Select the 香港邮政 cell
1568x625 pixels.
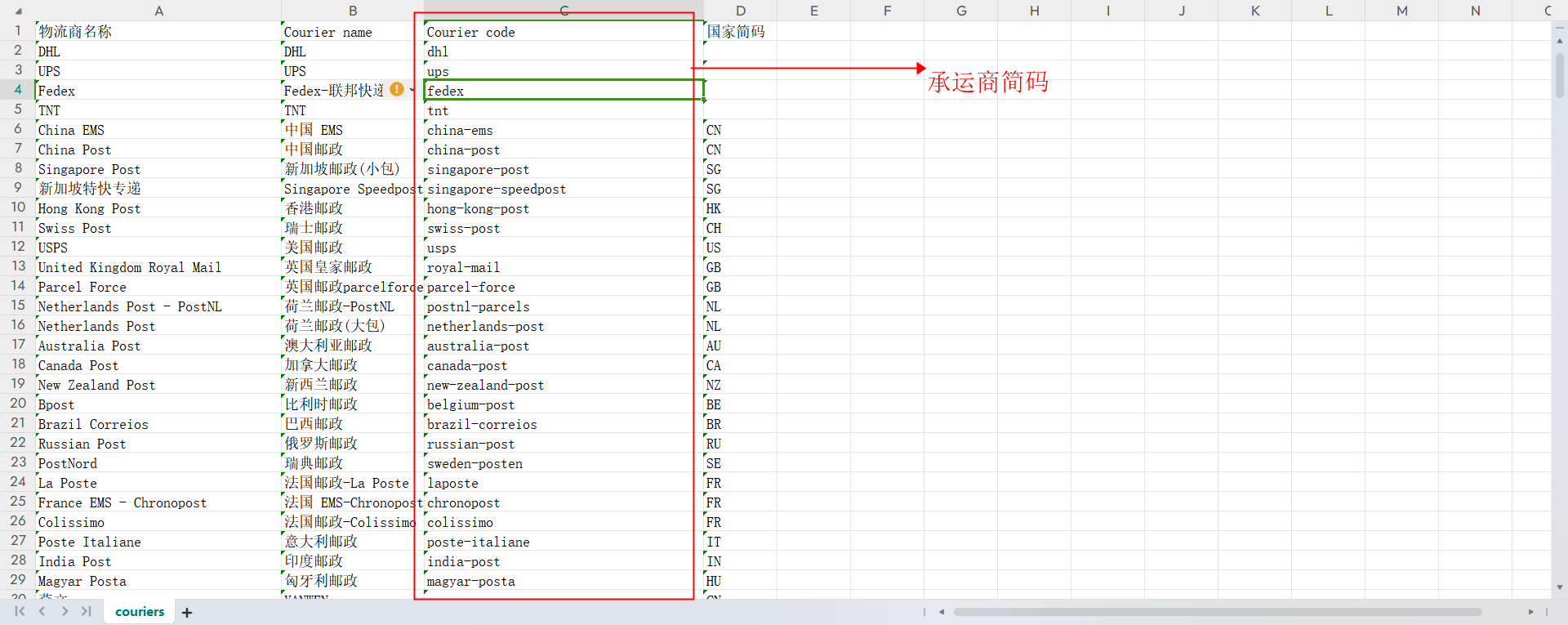(x=353, y=208)
